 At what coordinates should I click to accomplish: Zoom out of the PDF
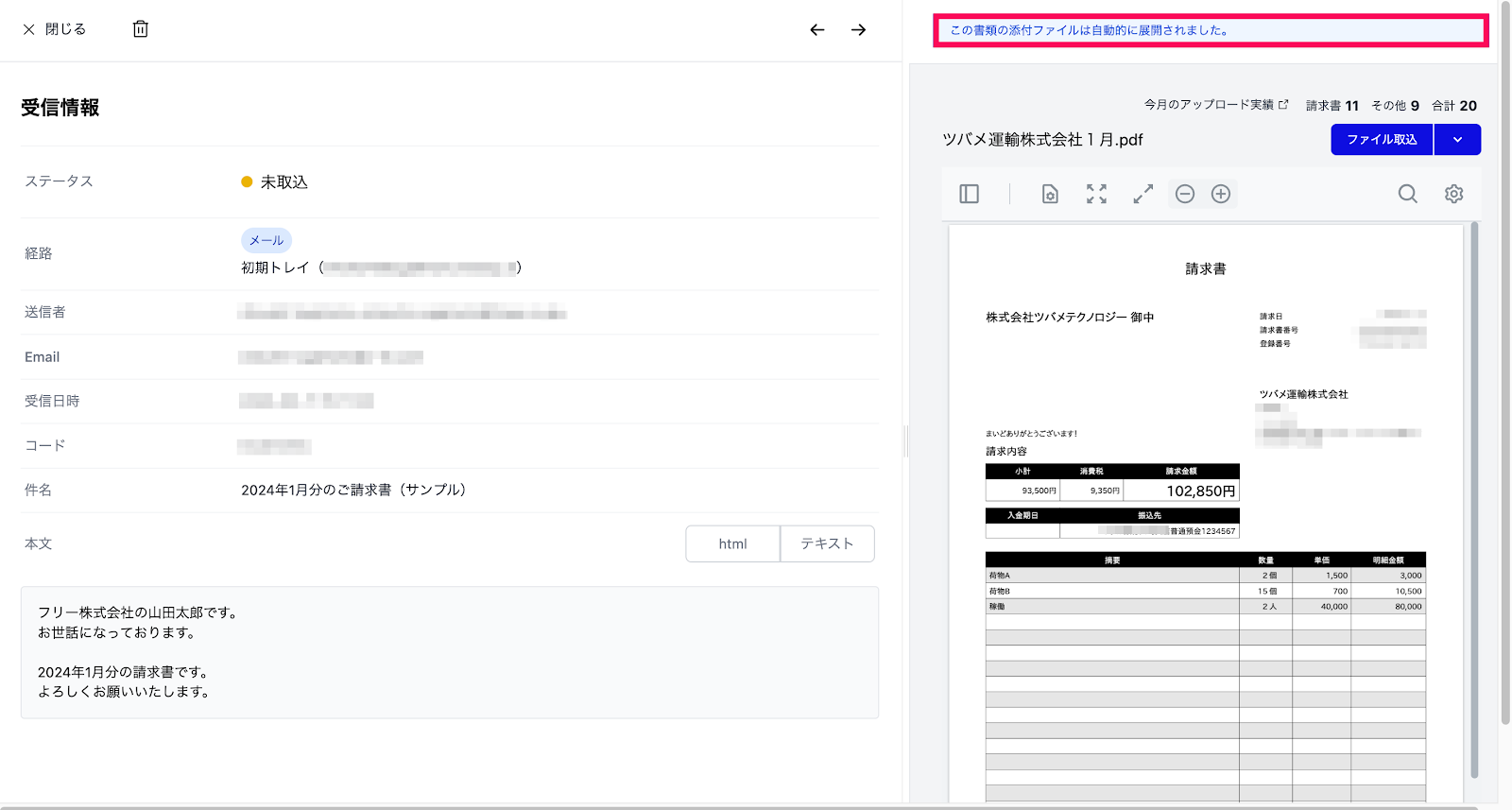[x=1185, y=194]
